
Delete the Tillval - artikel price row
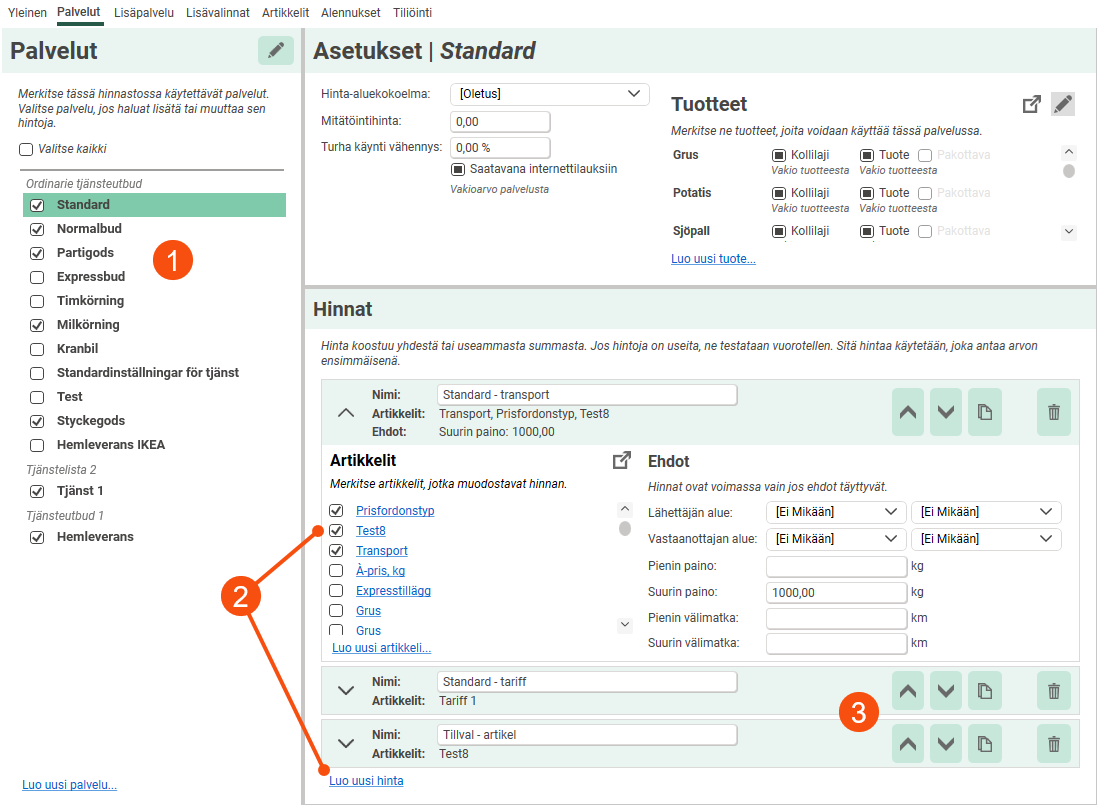click(x=1053, y=743)
